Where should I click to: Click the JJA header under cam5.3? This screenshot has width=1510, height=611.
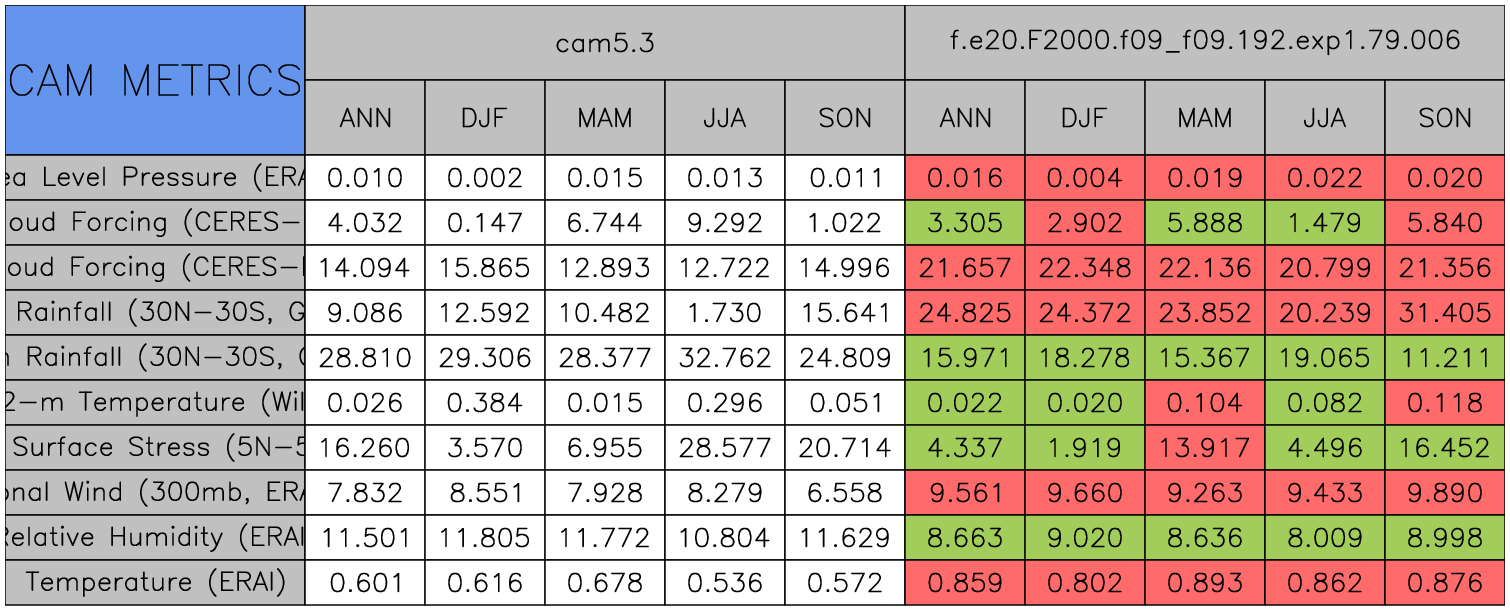[725, 118]
